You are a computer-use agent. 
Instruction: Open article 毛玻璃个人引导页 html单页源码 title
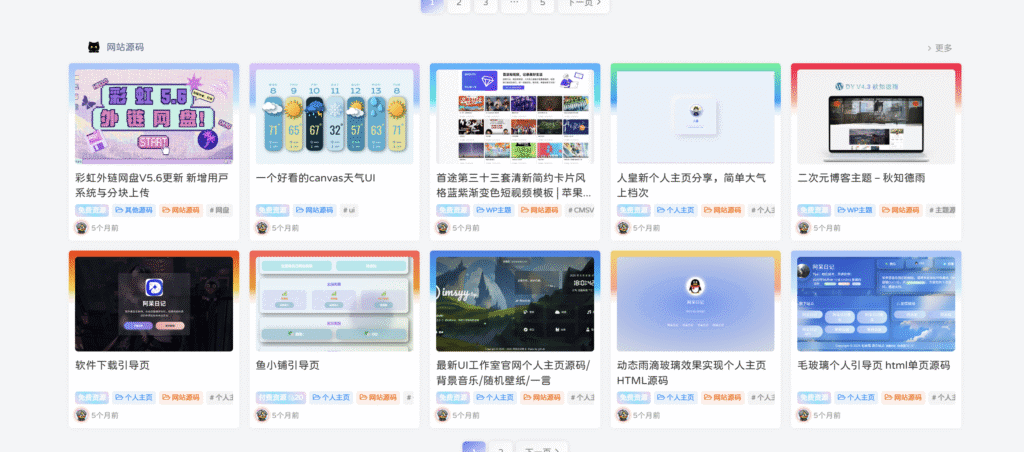[x=874, y=365]
